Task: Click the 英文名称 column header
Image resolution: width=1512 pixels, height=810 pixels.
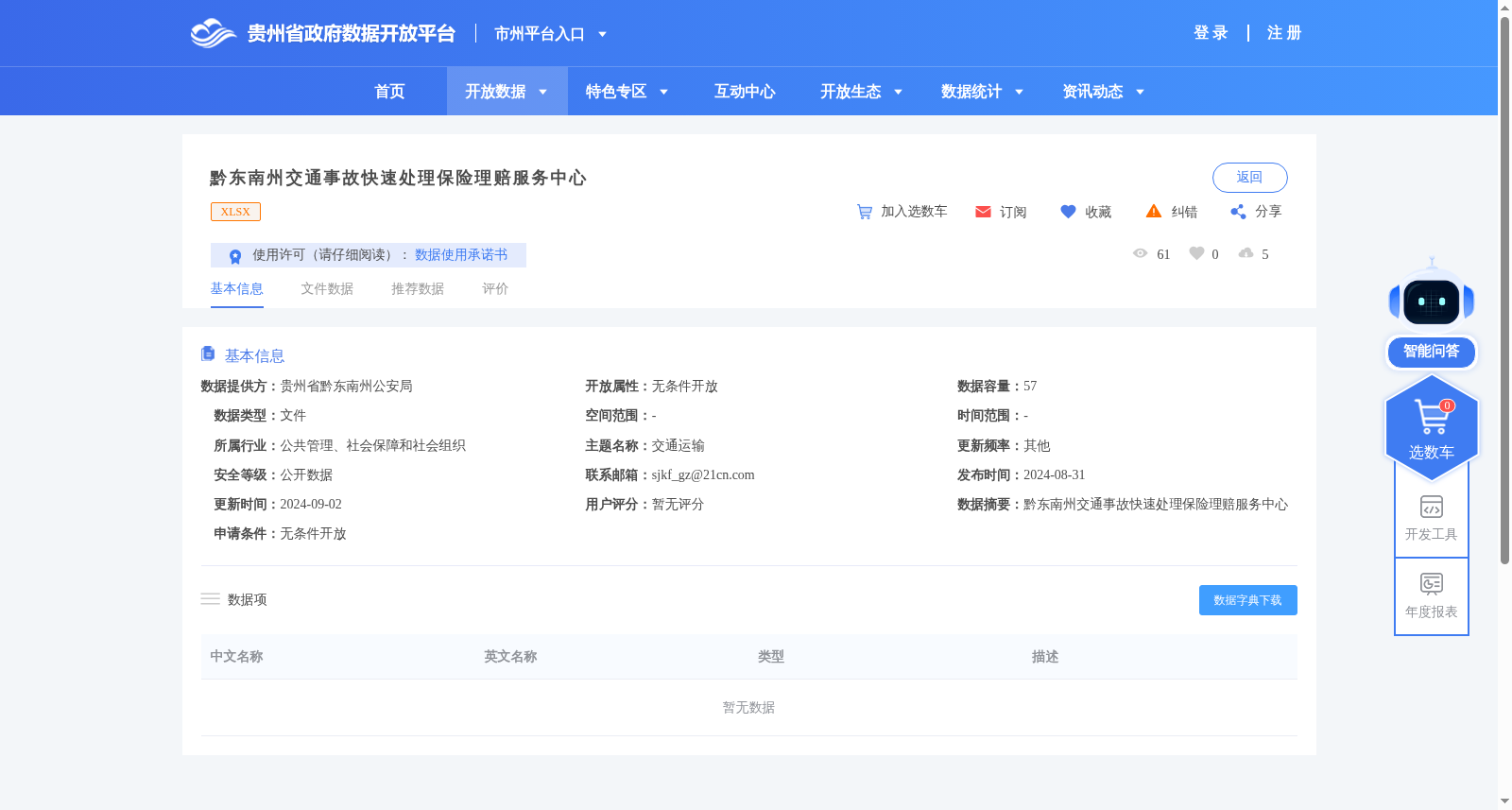Action: 510,657
